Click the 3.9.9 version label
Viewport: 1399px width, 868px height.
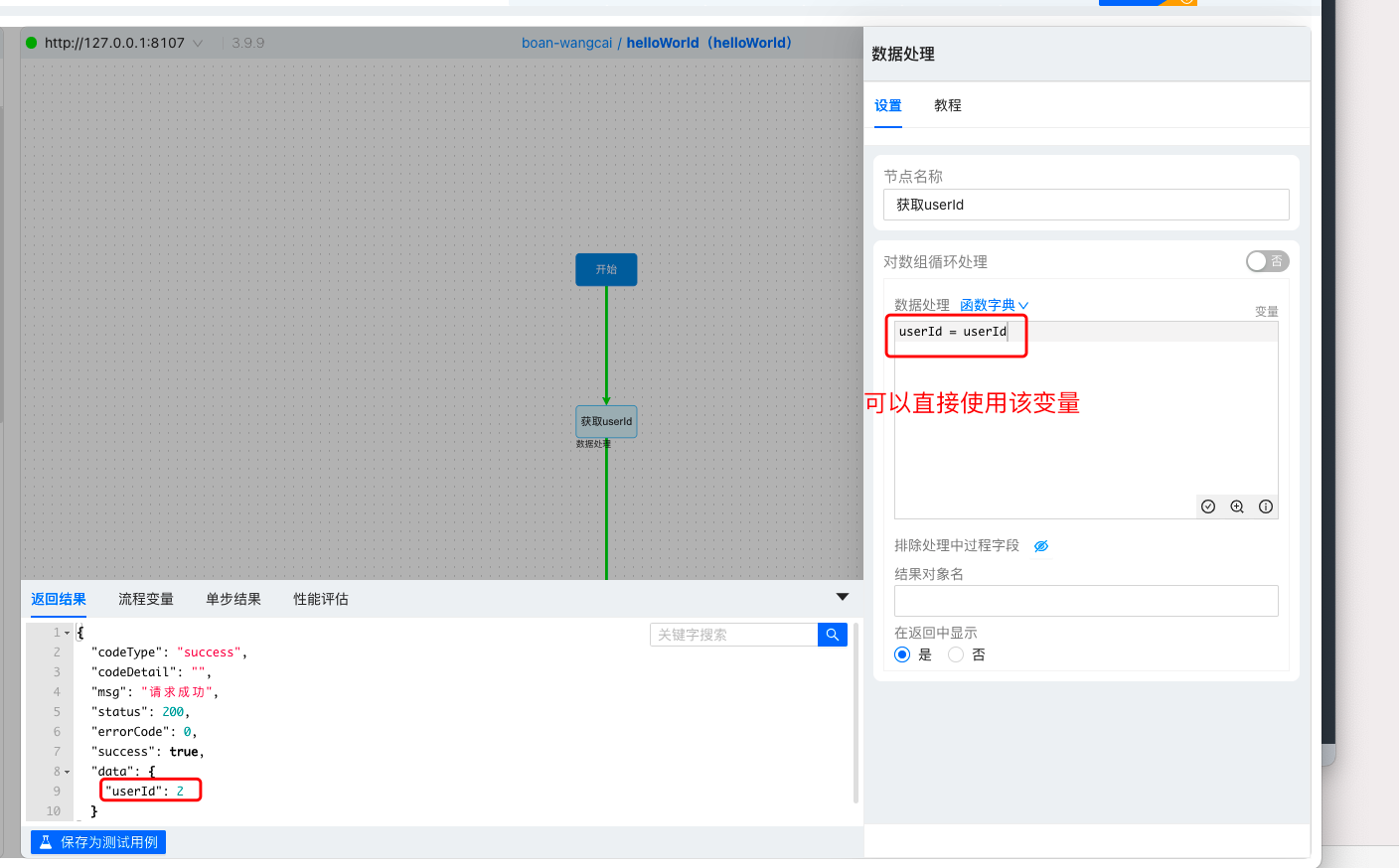248,43
